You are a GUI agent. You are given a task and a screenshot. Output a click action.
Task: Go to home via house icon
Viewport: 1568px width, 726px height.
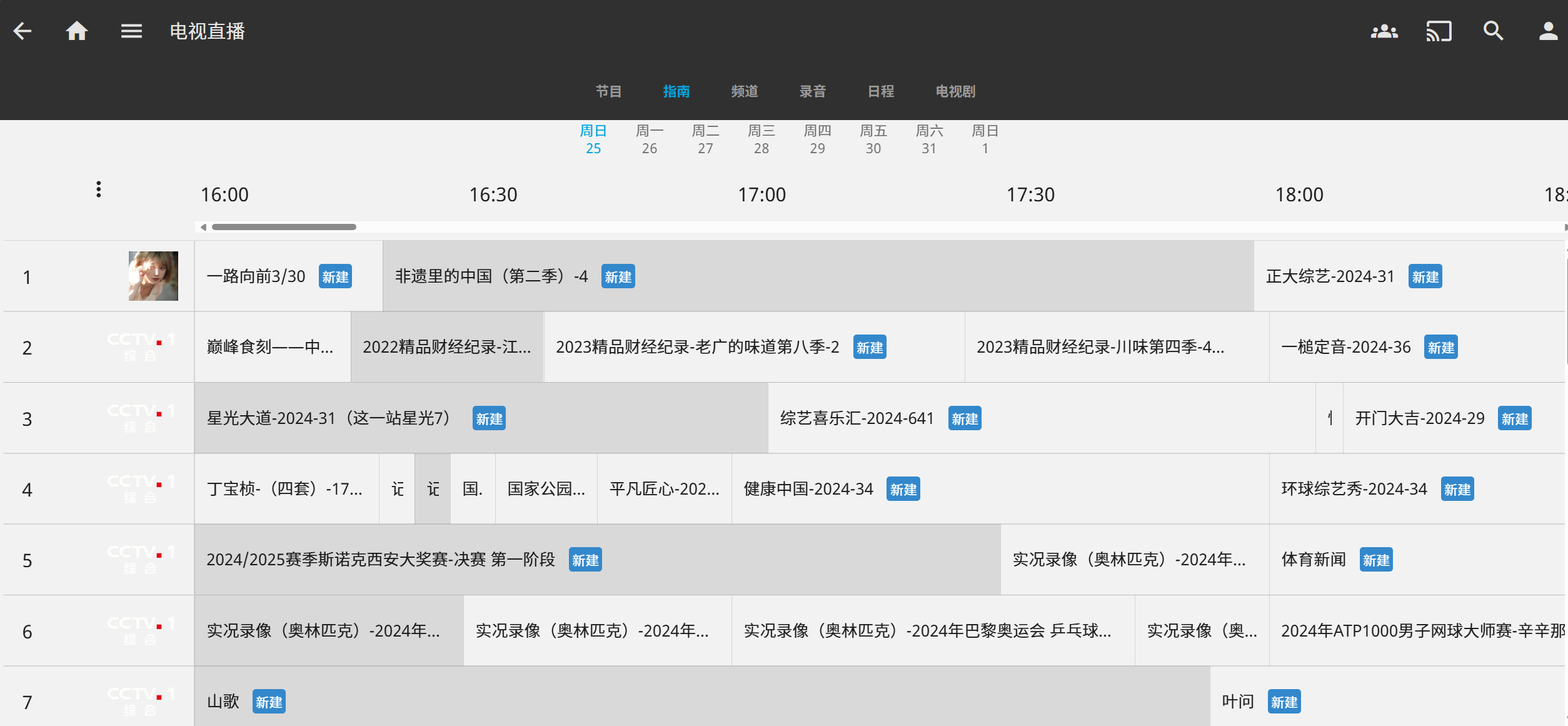(77, 31)
